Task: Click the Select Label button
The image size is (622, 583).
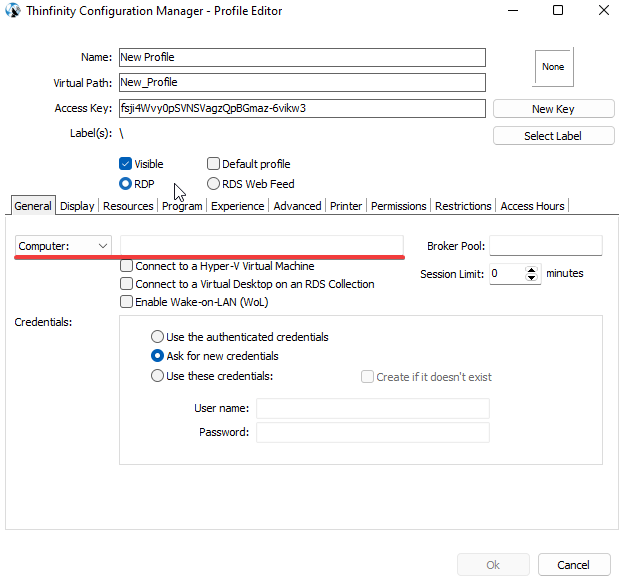Action: pyautogui.click(x=553, y=136)
